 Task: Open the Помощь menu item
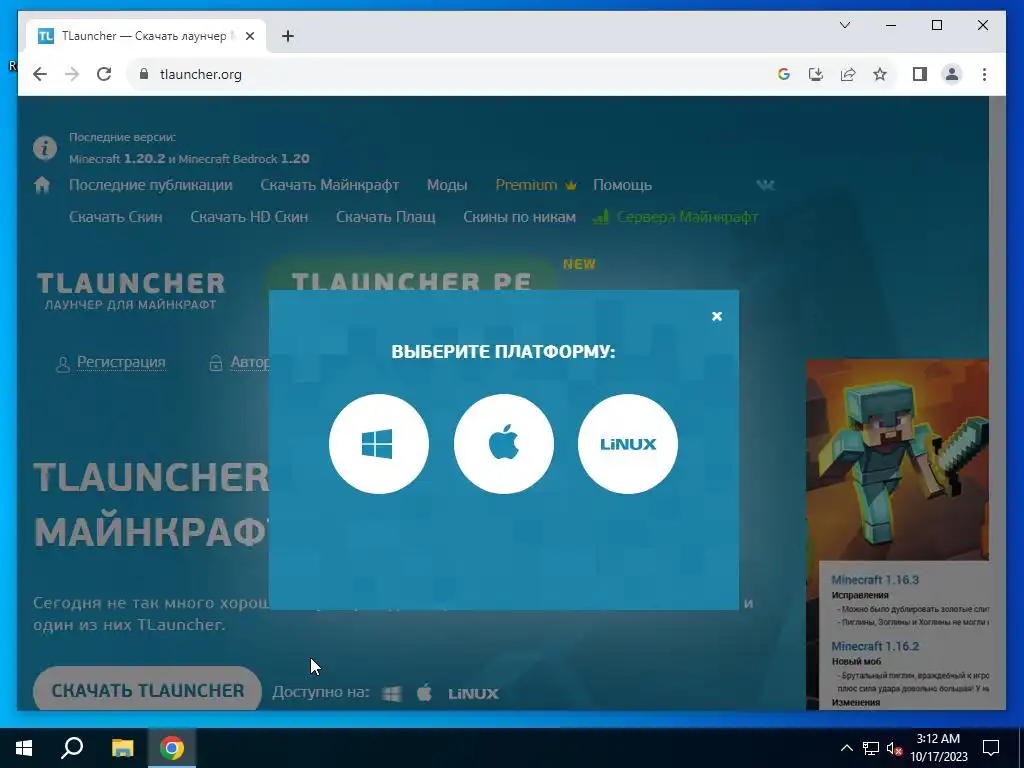[622, 185]
